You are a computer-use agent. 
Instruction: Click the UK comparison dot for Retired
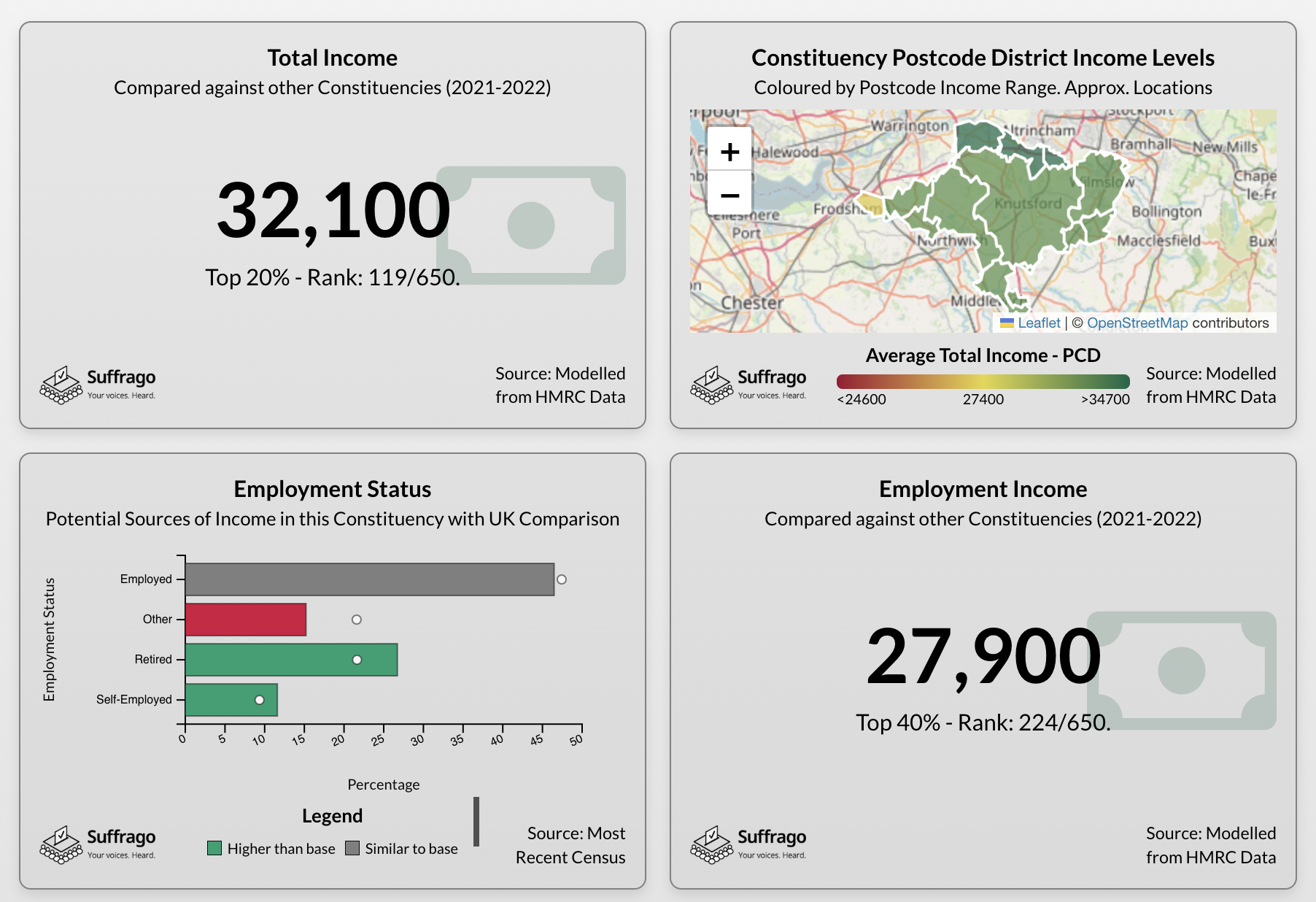pos(357,660)
